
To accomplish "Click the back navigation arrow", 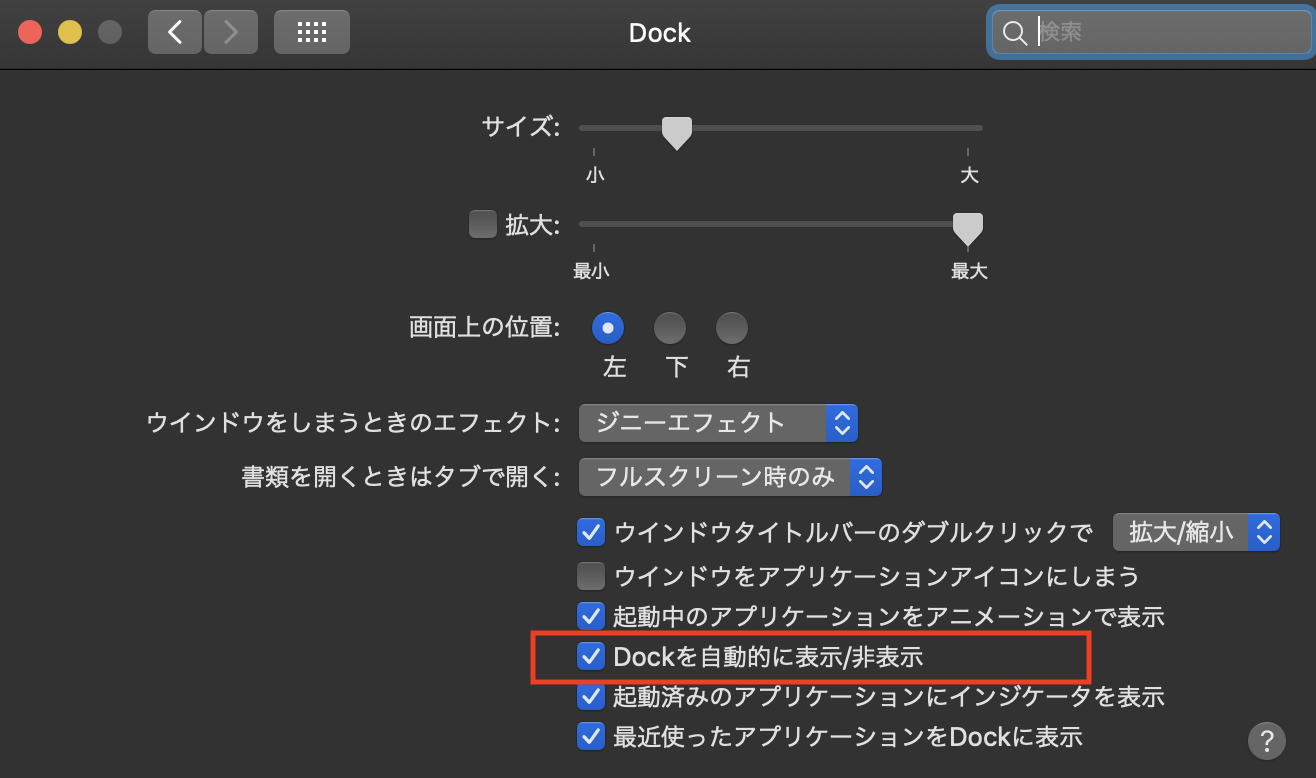I will pyautogui.click(x=174, y=32).
